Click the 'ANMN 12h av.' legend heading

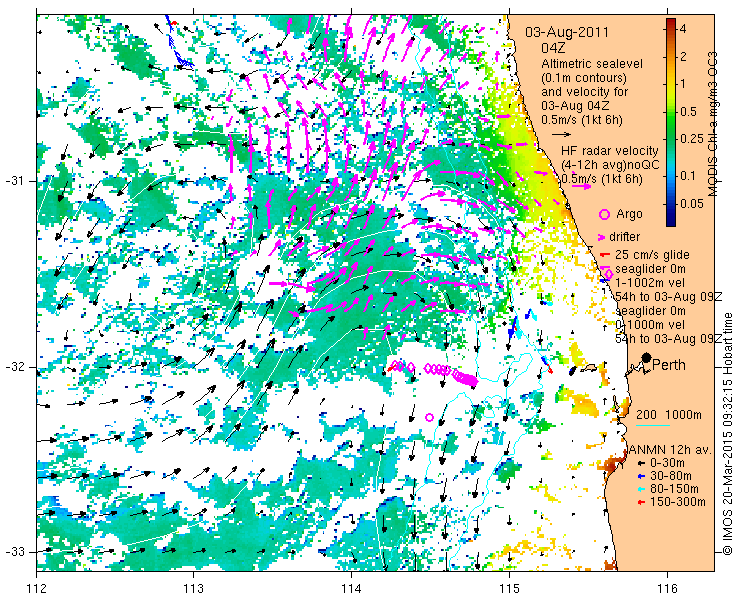tap(671, 449)
